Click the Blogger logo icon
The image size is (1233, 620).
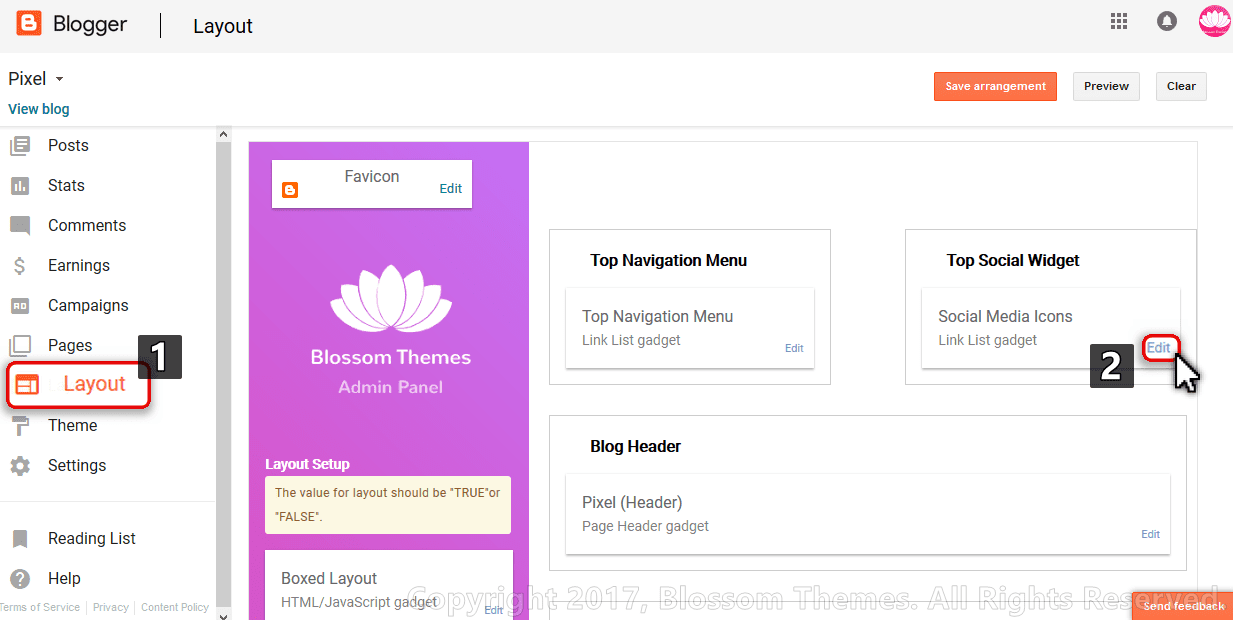pos(29,23)
